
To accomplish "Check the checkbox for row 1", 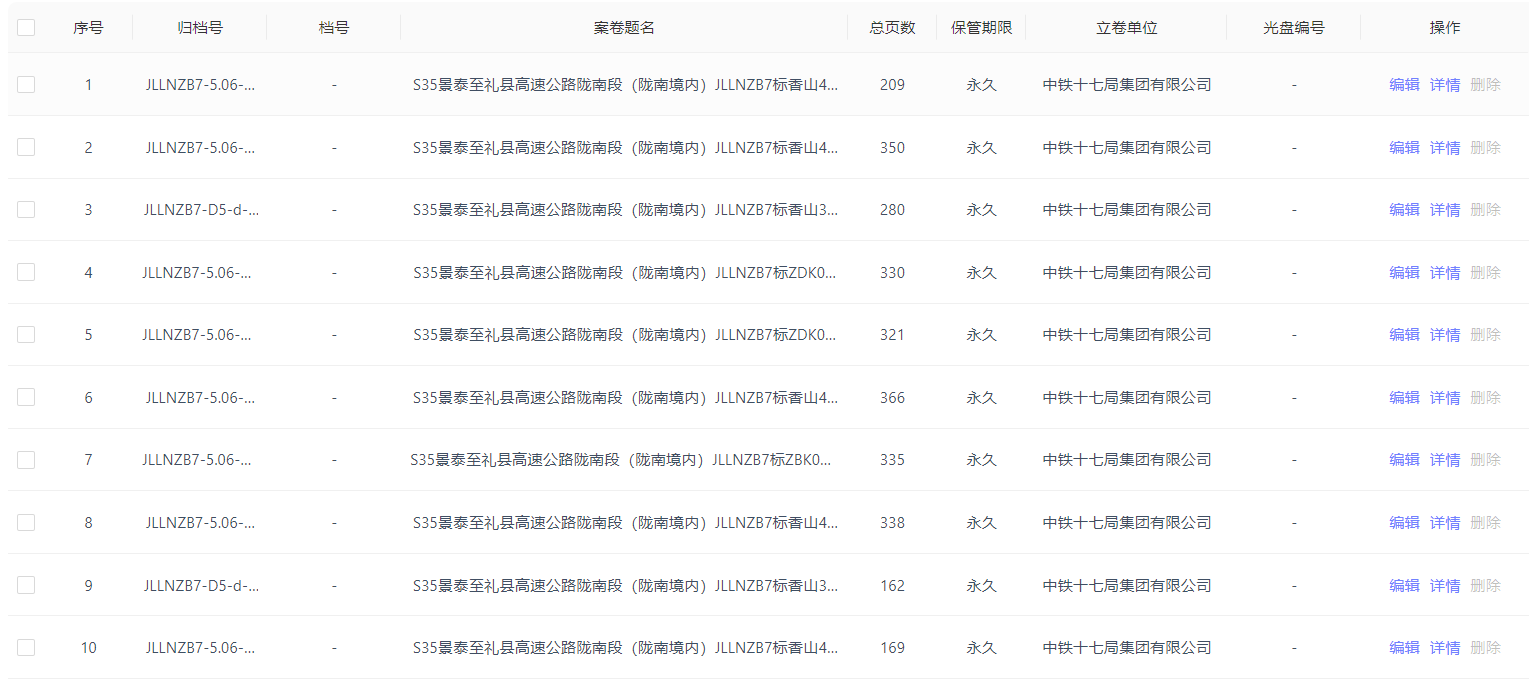I will click(x=26, y=85).
